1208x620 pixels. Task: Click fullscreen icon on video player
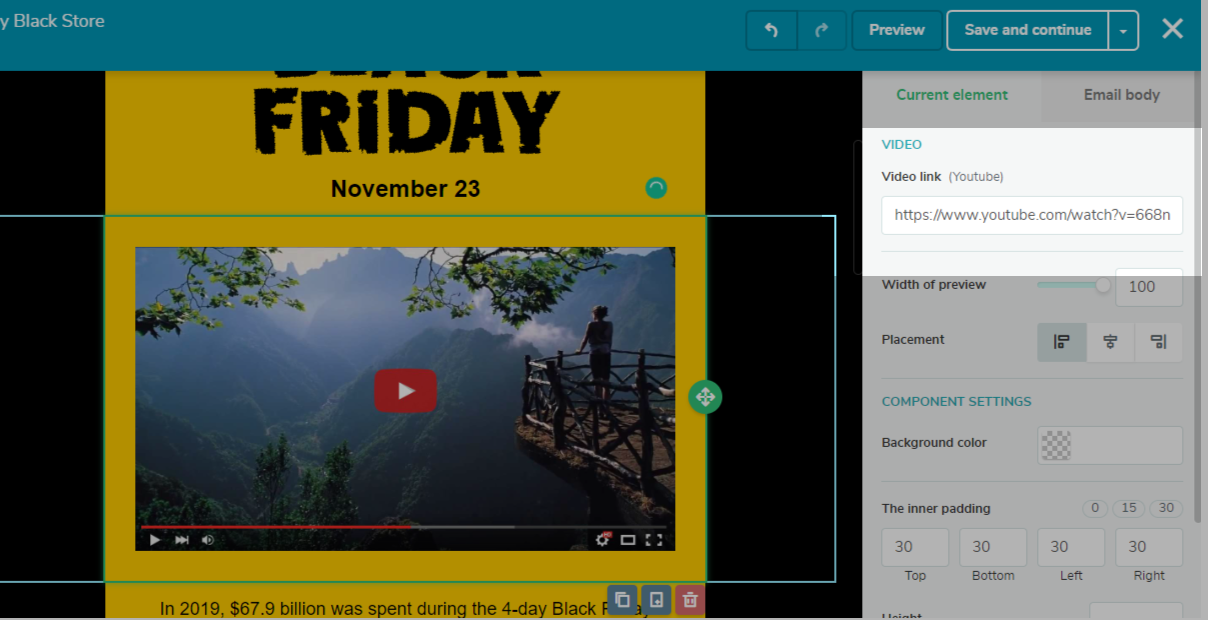point(654,539)
